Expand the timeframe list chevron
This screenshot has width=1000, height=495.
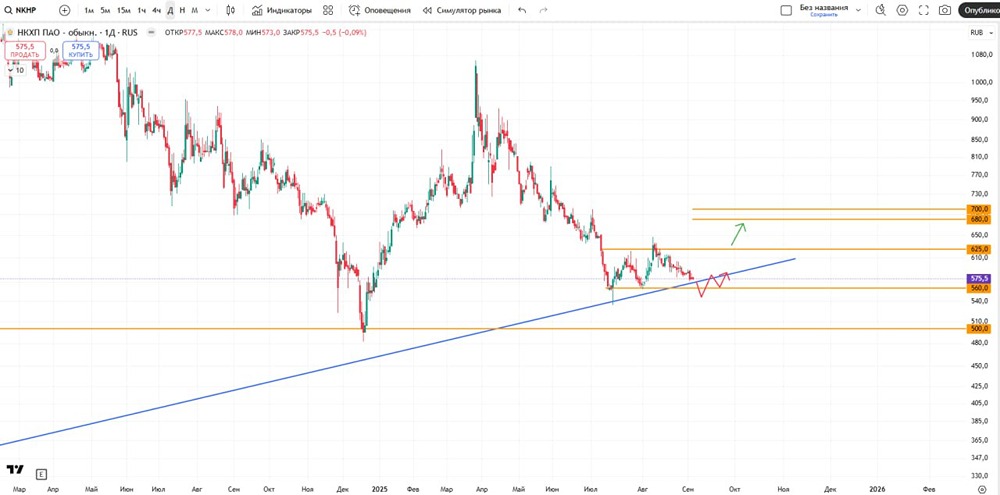coord(208,10)
